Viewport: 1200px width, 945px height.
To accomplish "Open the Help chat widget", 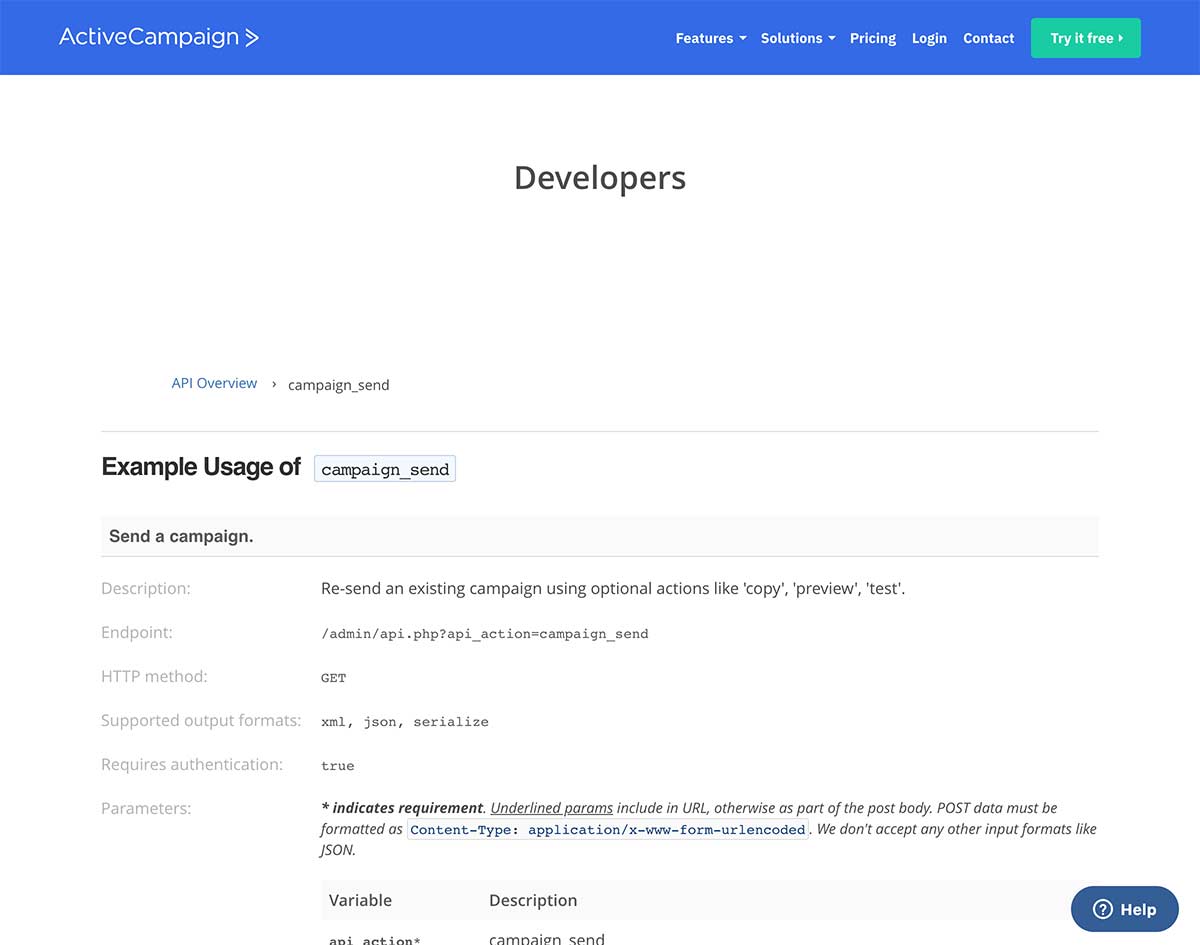I will point(1125,909).
